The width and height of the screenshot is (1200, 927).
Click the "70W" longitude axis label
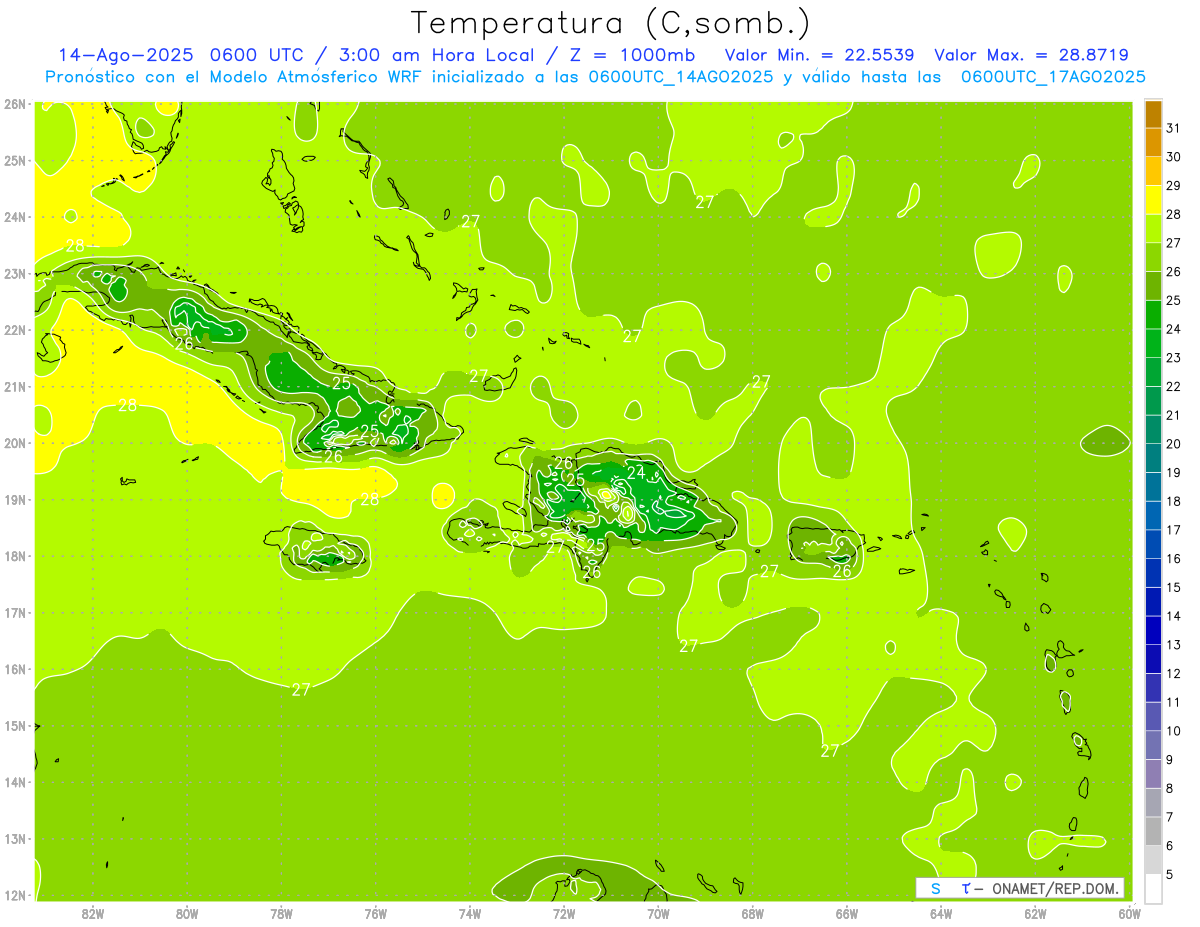(658, 912)
